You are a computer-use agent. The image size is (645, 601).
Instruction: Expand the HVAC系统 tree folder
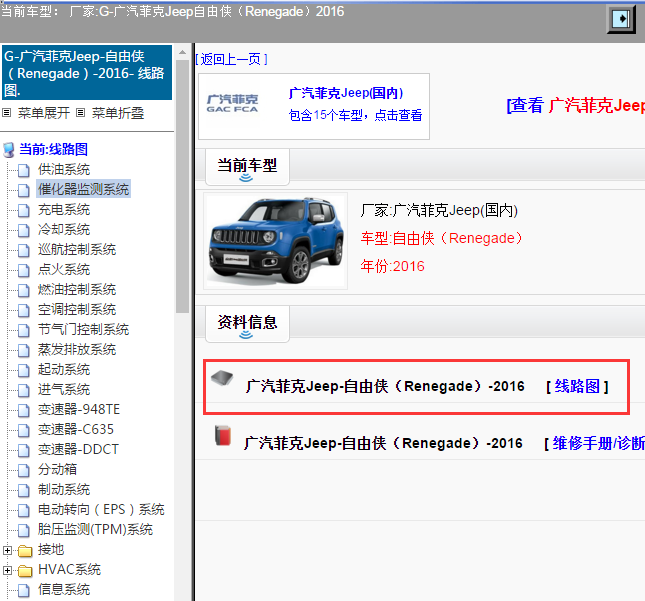pos(7,570)
